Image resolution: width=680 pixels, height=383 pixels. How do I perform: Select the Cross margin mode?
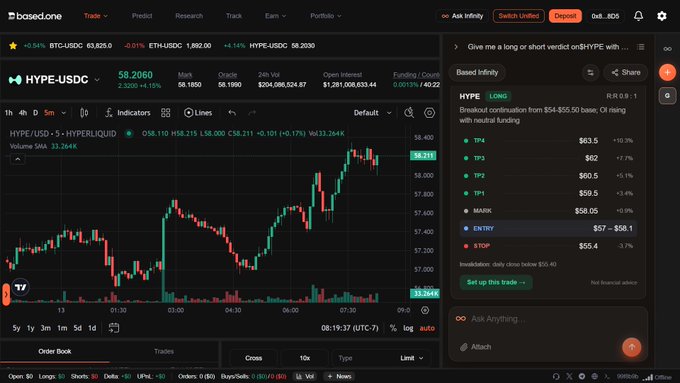(253, 358)
